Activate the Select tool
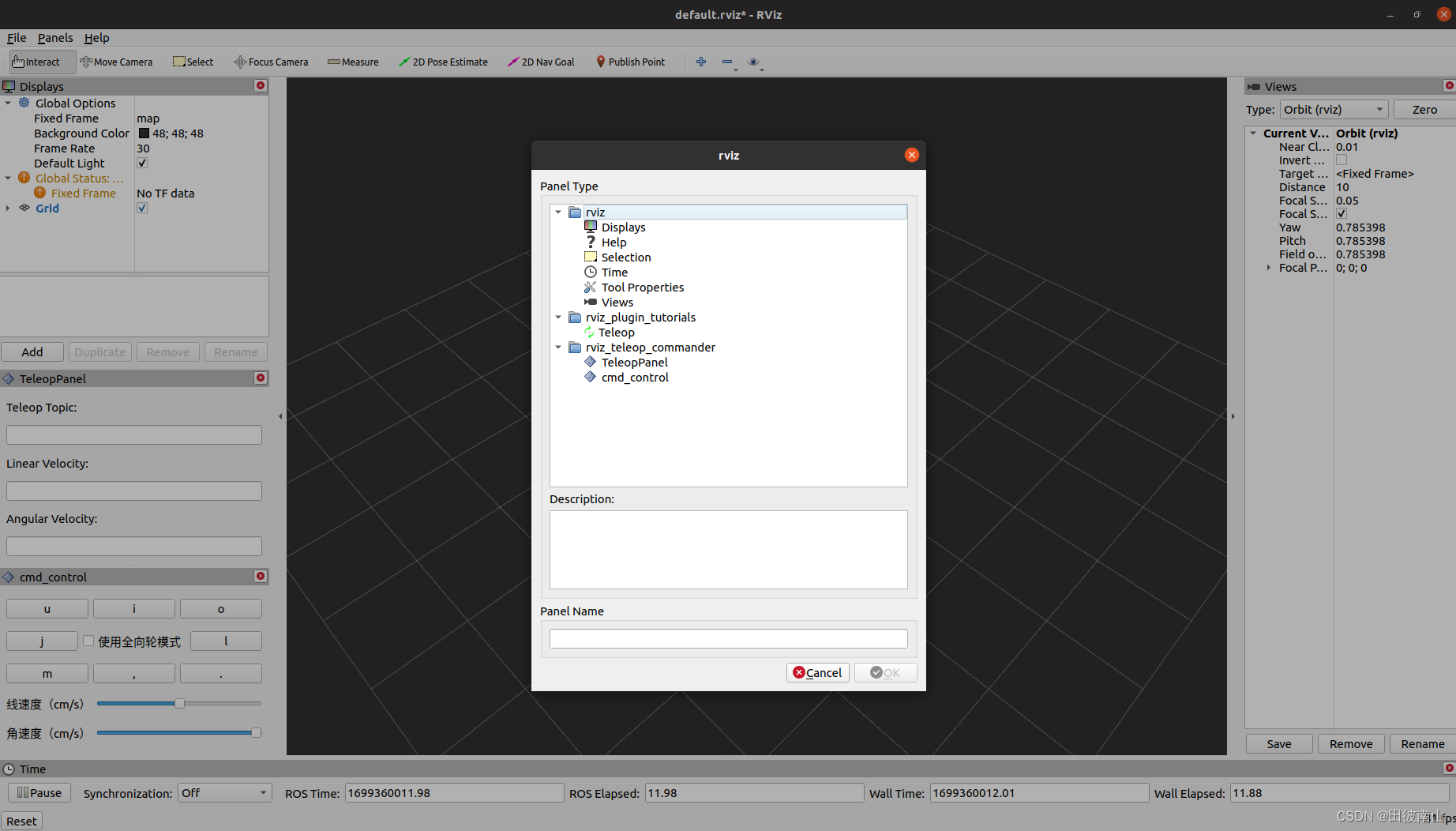This screenshot has height=831, width=1456. click(x=193, y=62)
